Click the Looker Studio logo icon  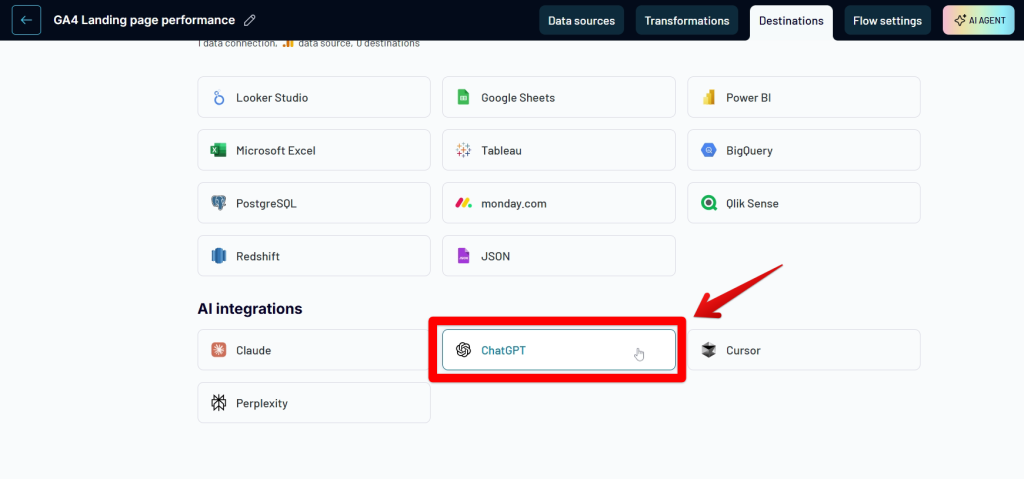[x=218, y=97]
